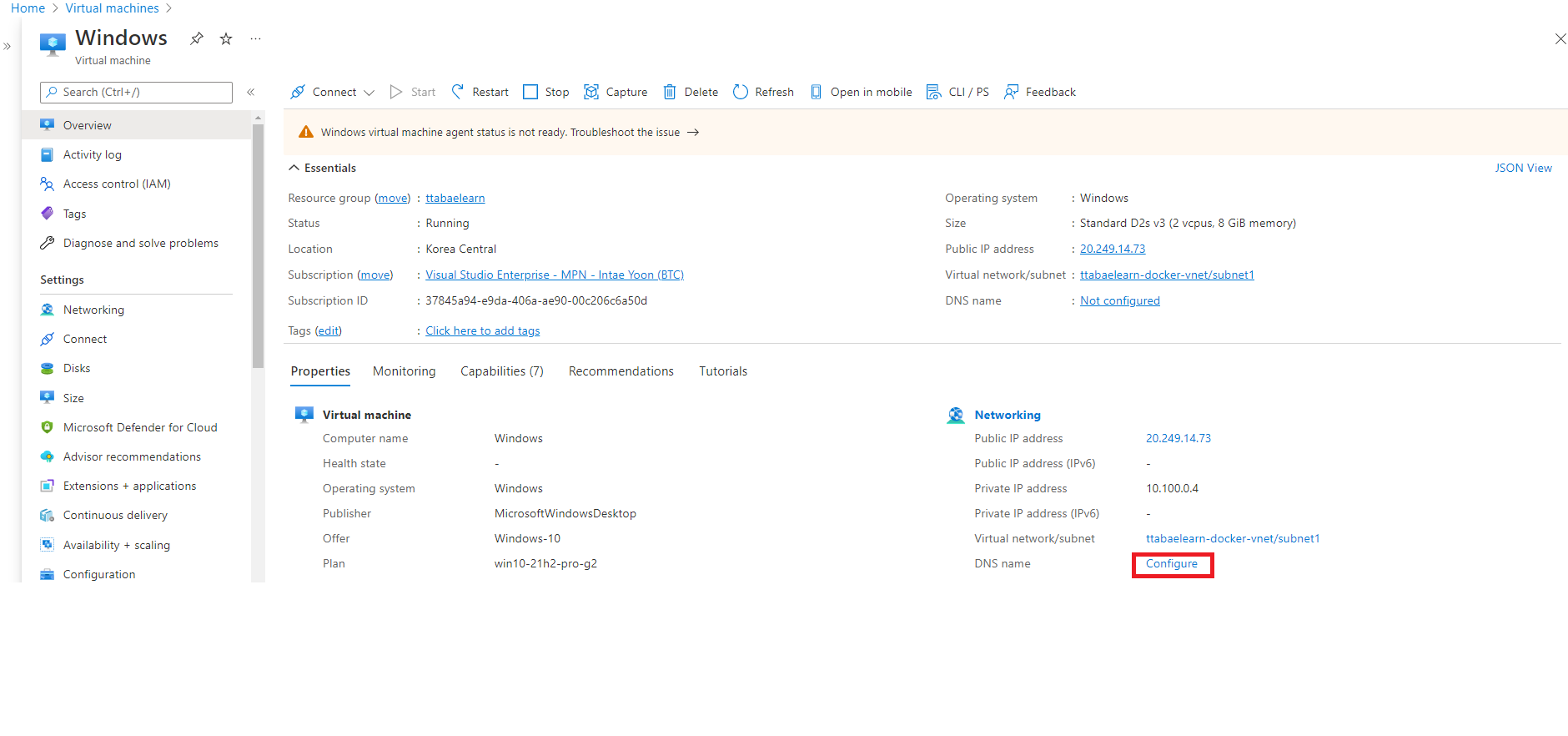Collapse the left navigation pane
The height and width of the screenshot is (736, 1568).
(x=250, y=92)
